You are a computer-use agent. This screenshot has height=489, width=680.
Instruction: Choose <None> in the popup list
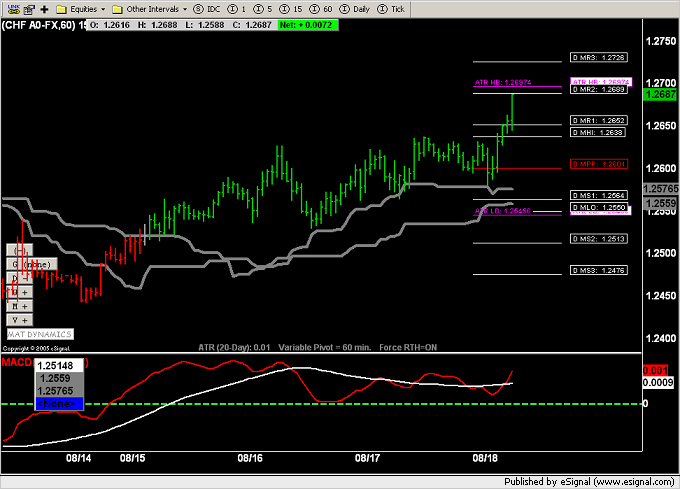pos(59,404)
